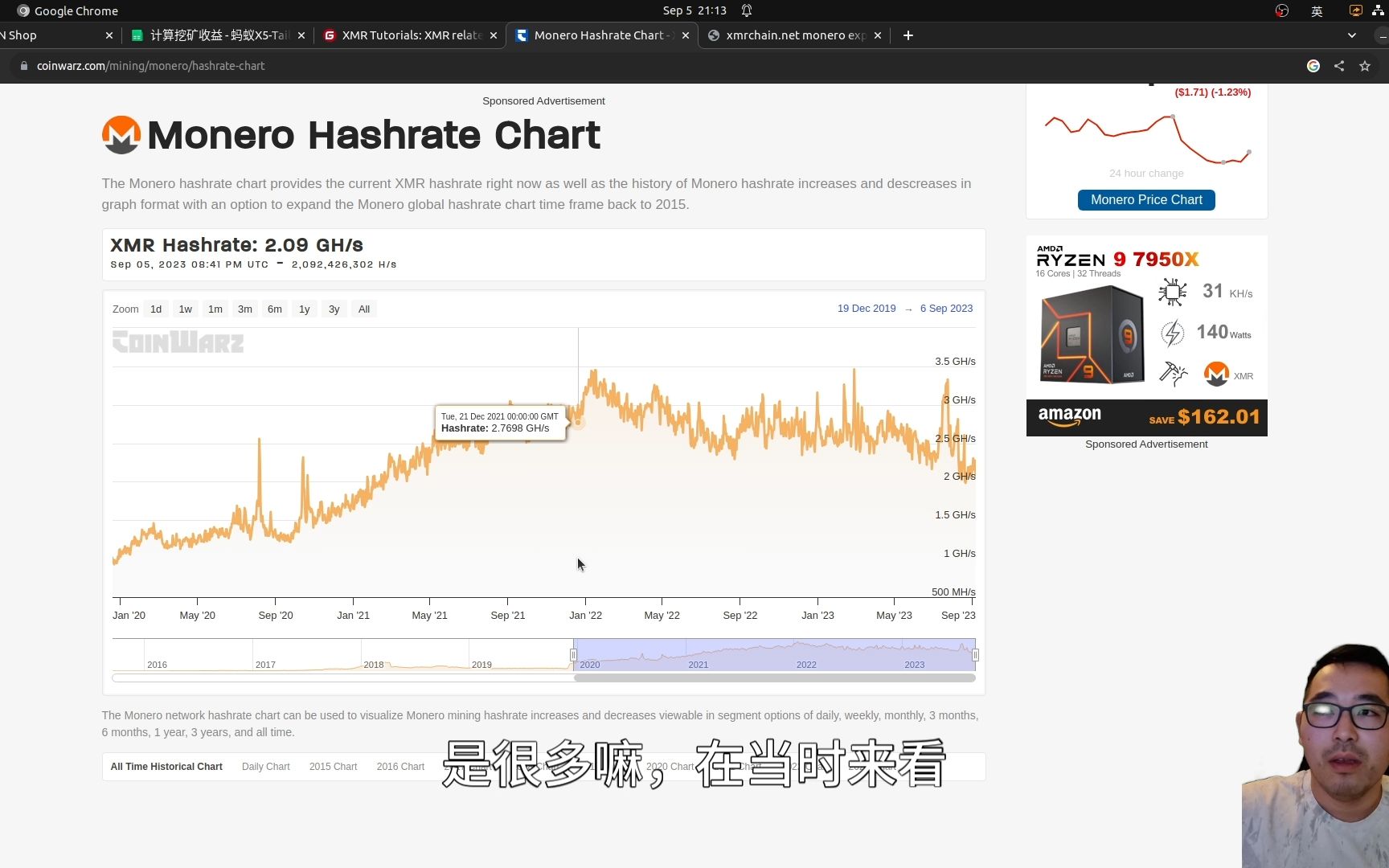Open the clock and calendar Sep 5 21:13
The image size is (1389, 868).
click(694, 10)
